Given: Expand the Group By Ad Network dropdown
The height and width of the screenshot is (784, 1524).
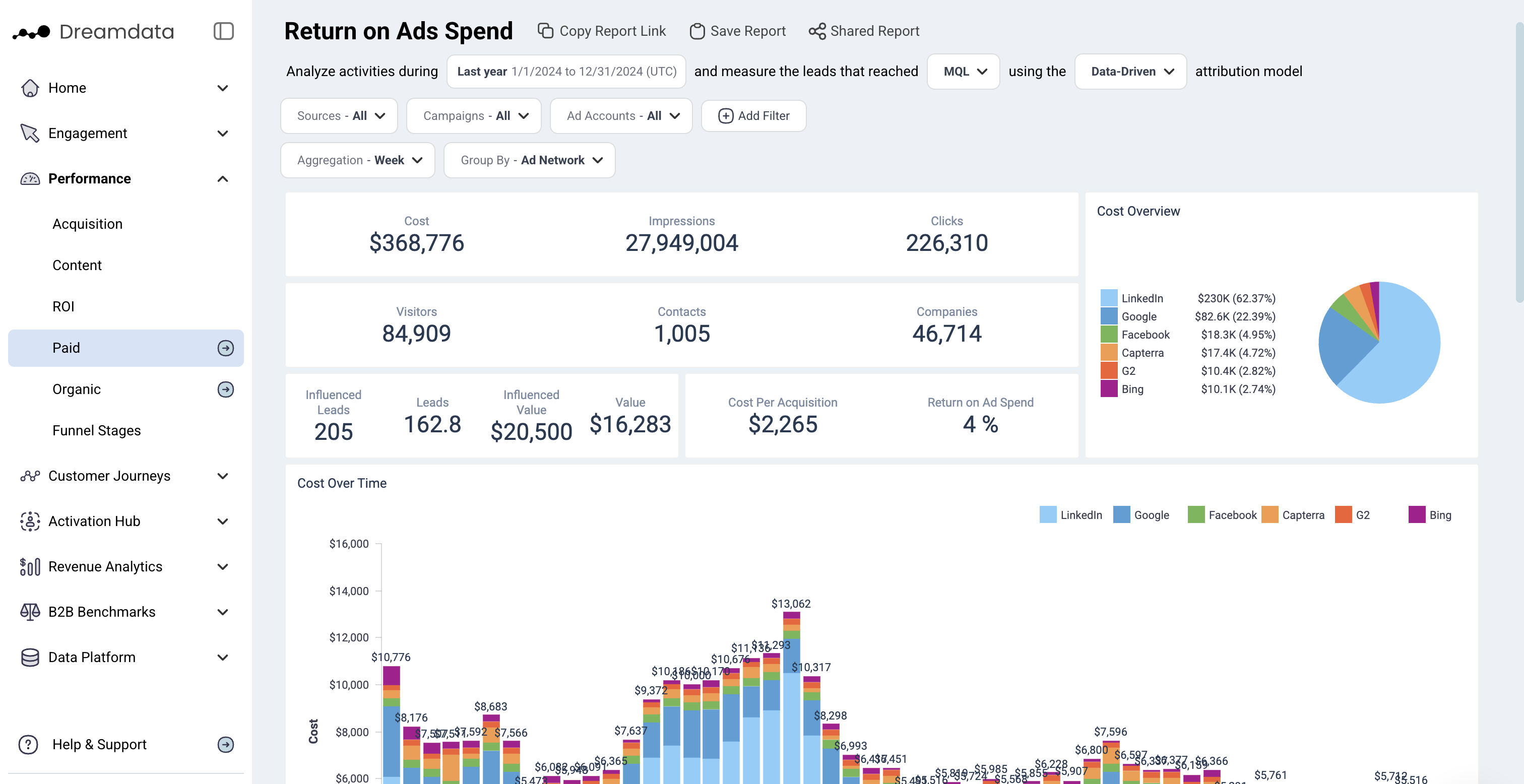Looking at the screenshot, I should (x=530, y=160).
